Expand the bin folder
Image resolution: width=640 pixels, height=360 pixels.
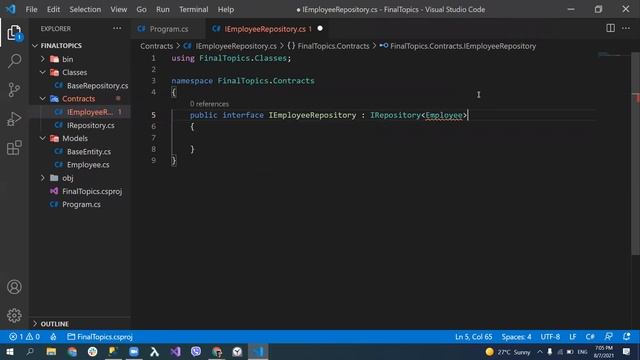pyautogui.click(x=43, y=59)
